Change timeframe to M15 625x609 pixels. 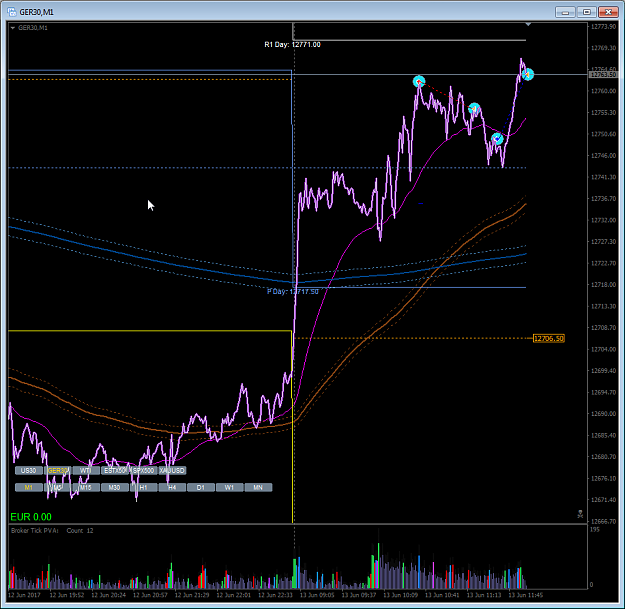(86, 487)
